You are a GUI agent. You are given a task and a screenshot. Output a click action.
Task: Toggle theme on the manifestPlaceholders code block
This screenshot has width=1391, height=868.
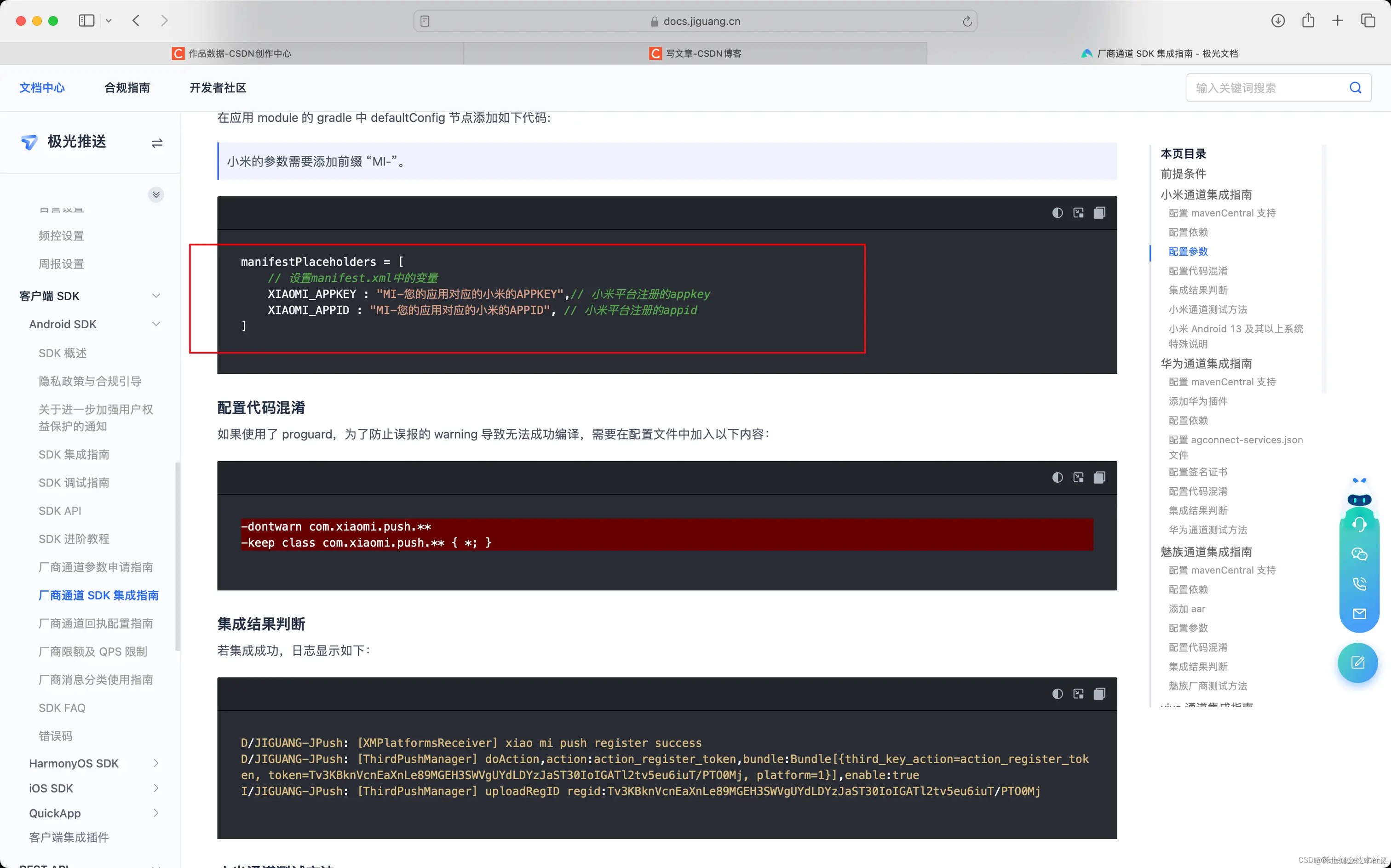tap(1057, 213)
